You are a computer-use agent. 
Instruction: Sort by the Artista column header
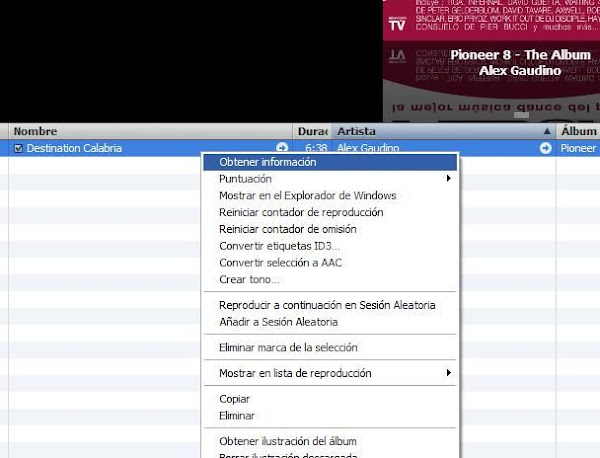[444, 131]
